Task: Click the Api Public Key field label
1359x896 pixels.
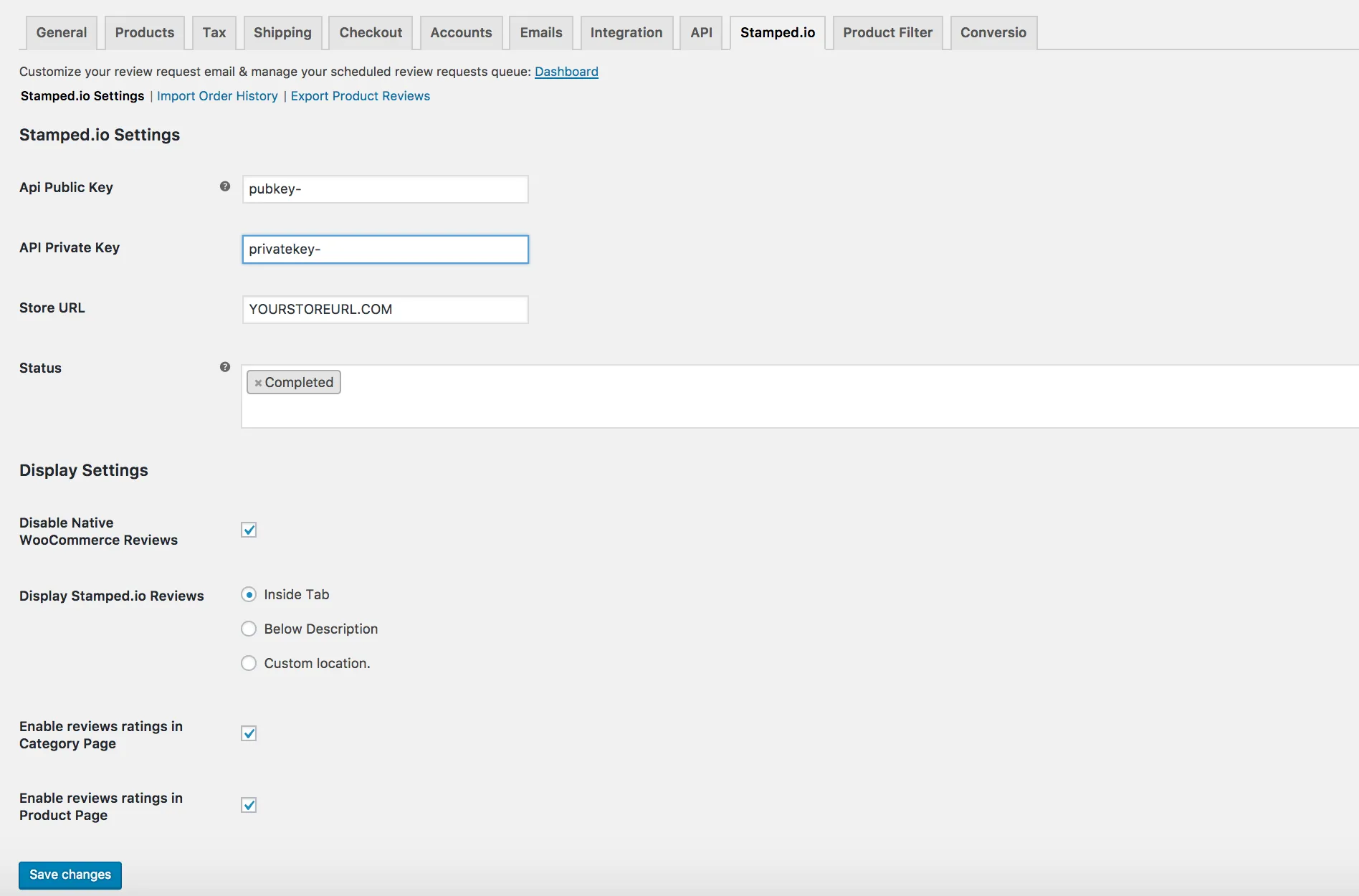Action: 66,187
